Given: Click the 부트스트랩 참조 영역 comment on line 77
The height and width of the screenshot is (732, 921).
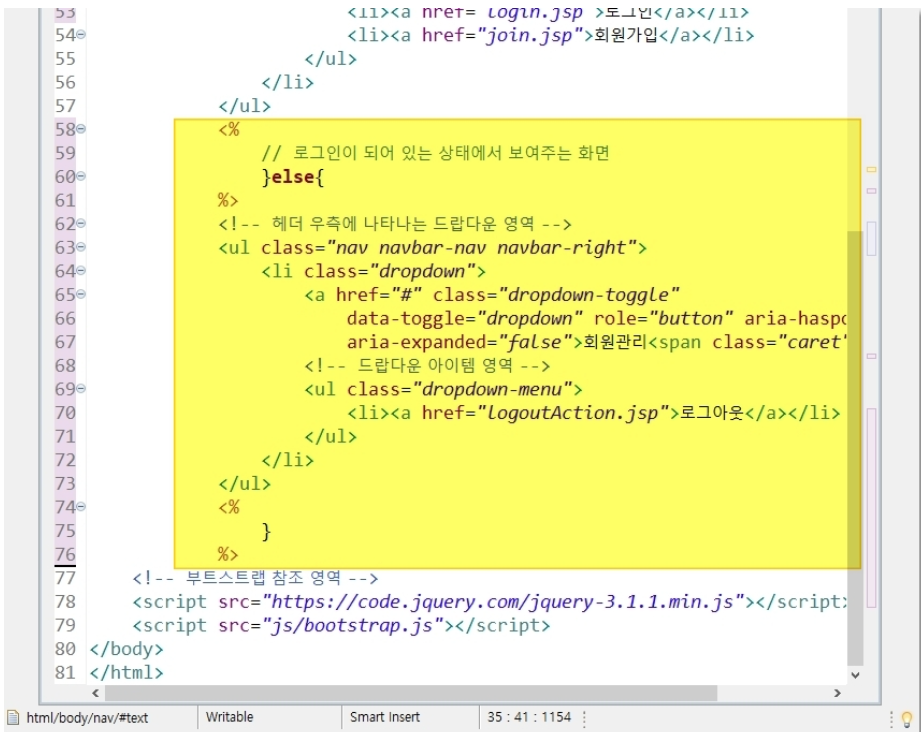Looking at the screenshot, I should (255, 578).
